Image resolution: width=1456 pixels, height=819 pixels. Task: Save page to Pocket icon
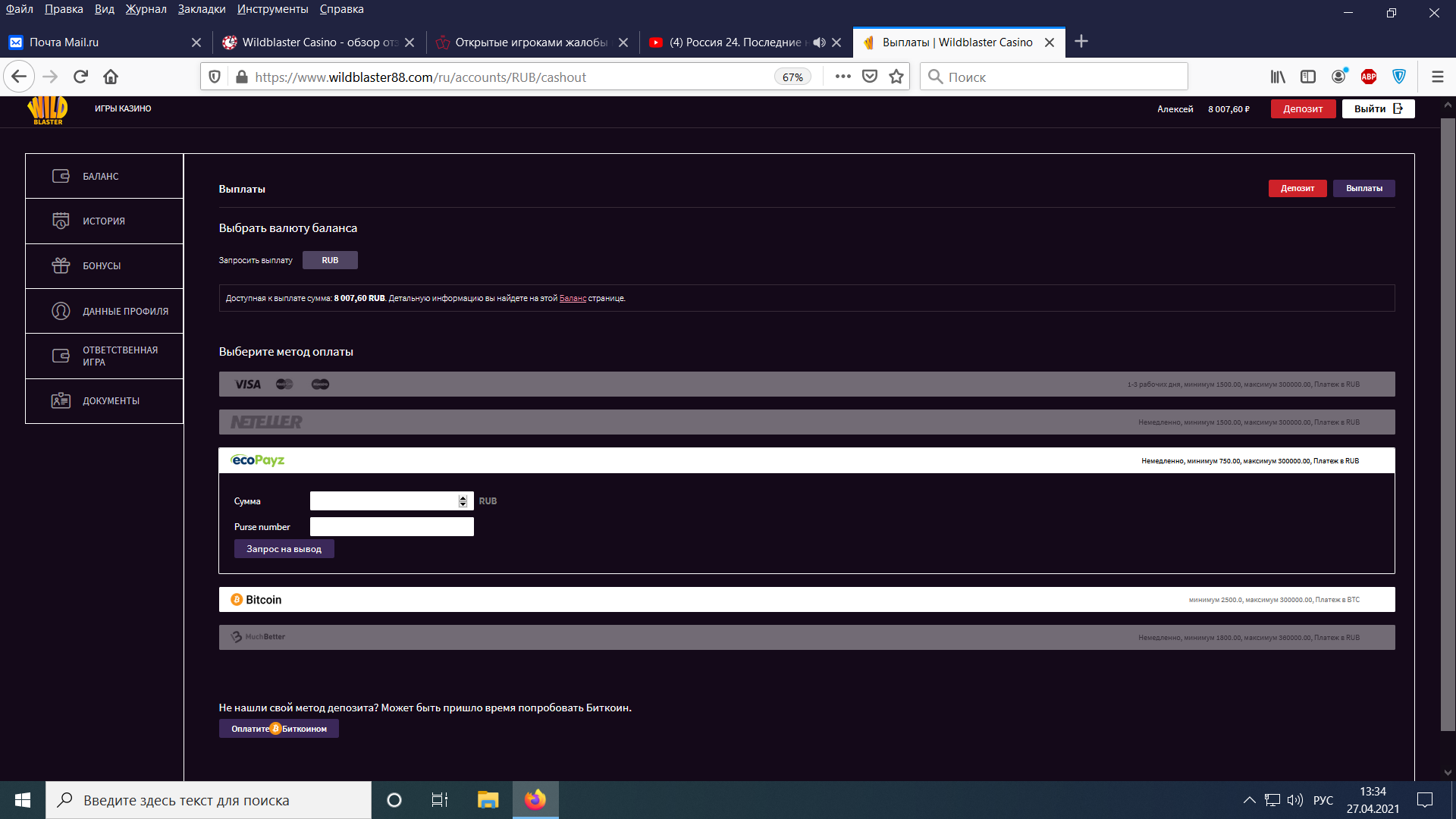coord(870,77)
